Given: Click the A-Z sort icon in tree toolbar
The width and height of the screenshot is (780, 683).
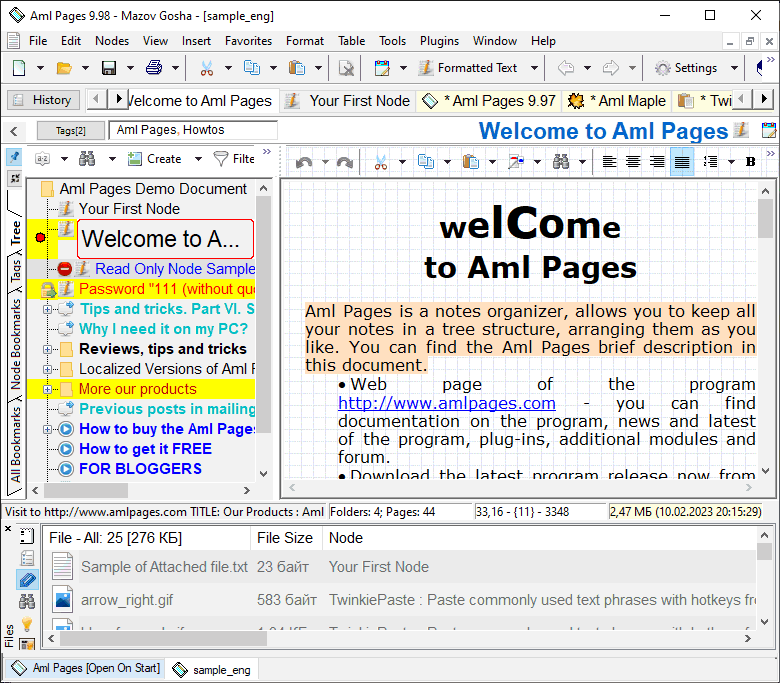Looking at the screenshot, I should click(43, 159).
